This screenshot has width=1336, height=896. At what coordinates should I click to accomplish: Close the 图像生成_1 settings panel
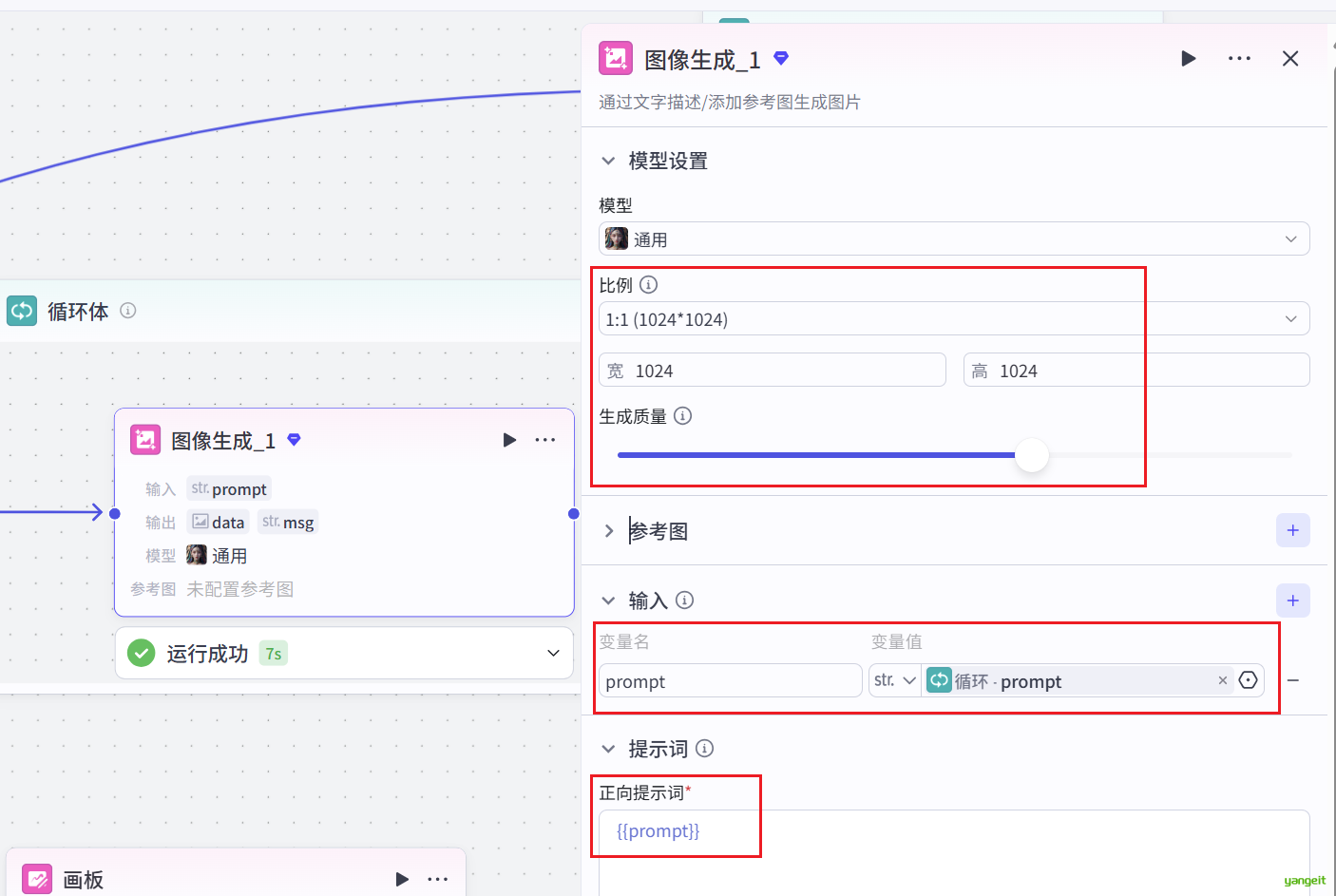(1289, 59)
